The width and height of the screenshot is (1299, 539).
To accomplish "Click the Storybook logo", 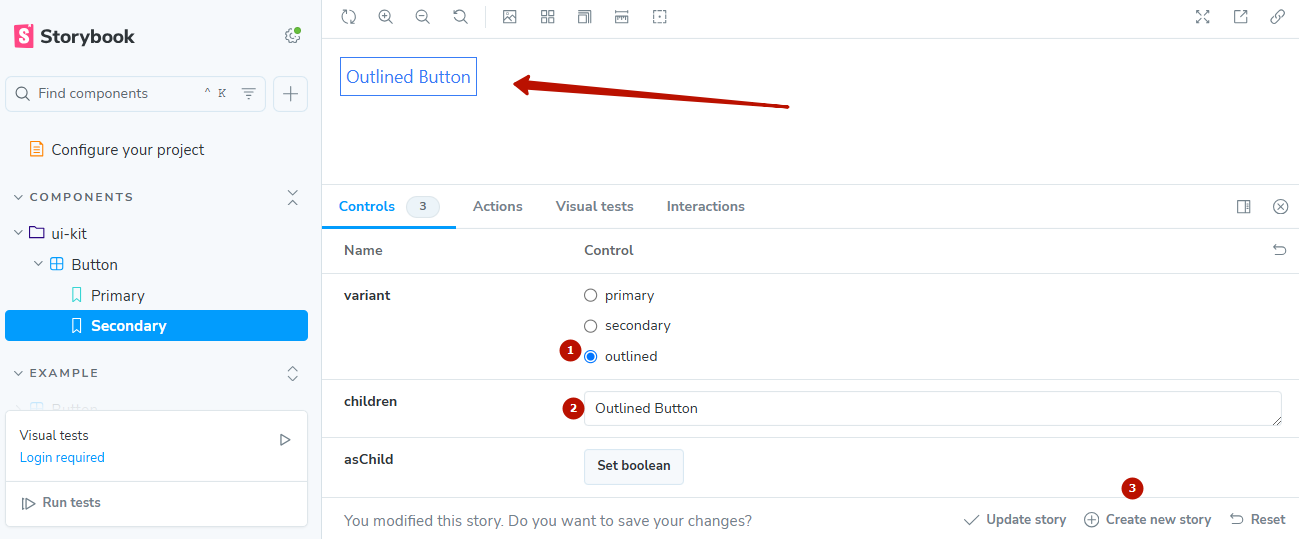I will tap(74, 36).
